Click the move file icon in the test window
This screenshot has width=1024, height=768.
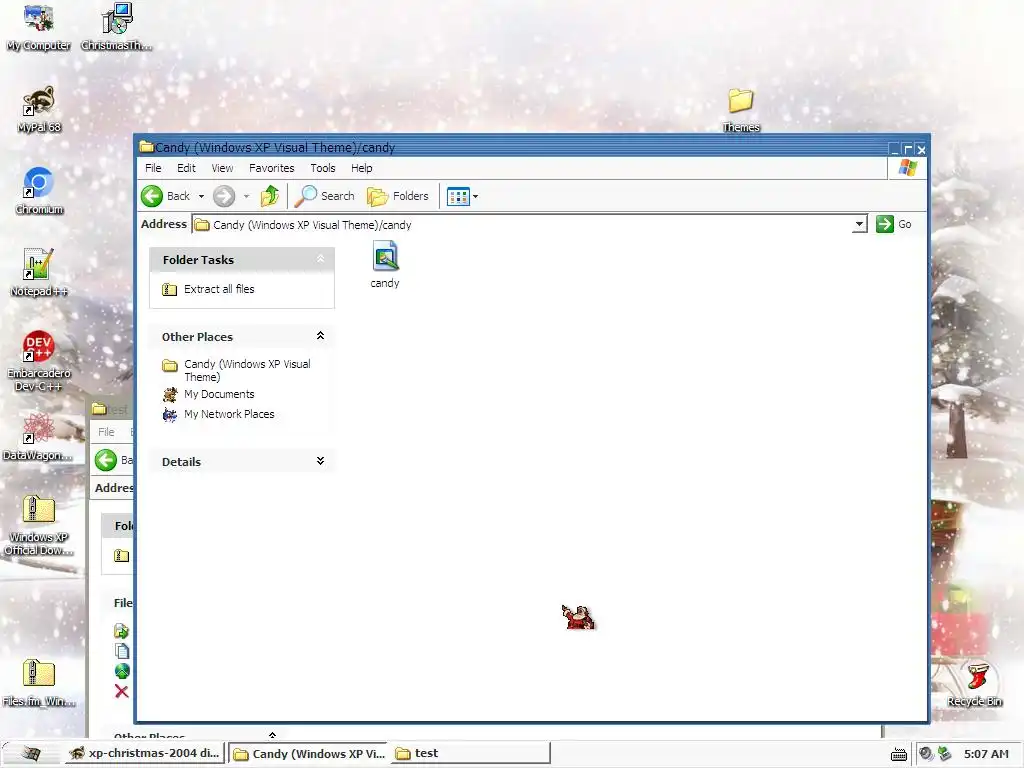pos(121,631)
